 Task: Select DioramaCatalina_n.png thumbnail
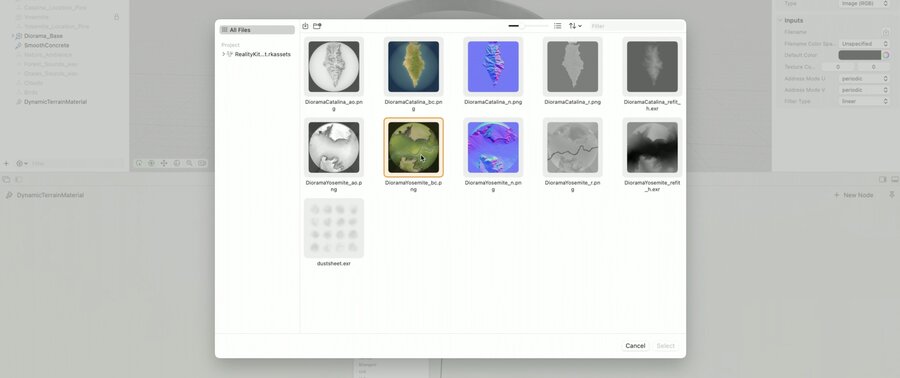pos(493,67)
